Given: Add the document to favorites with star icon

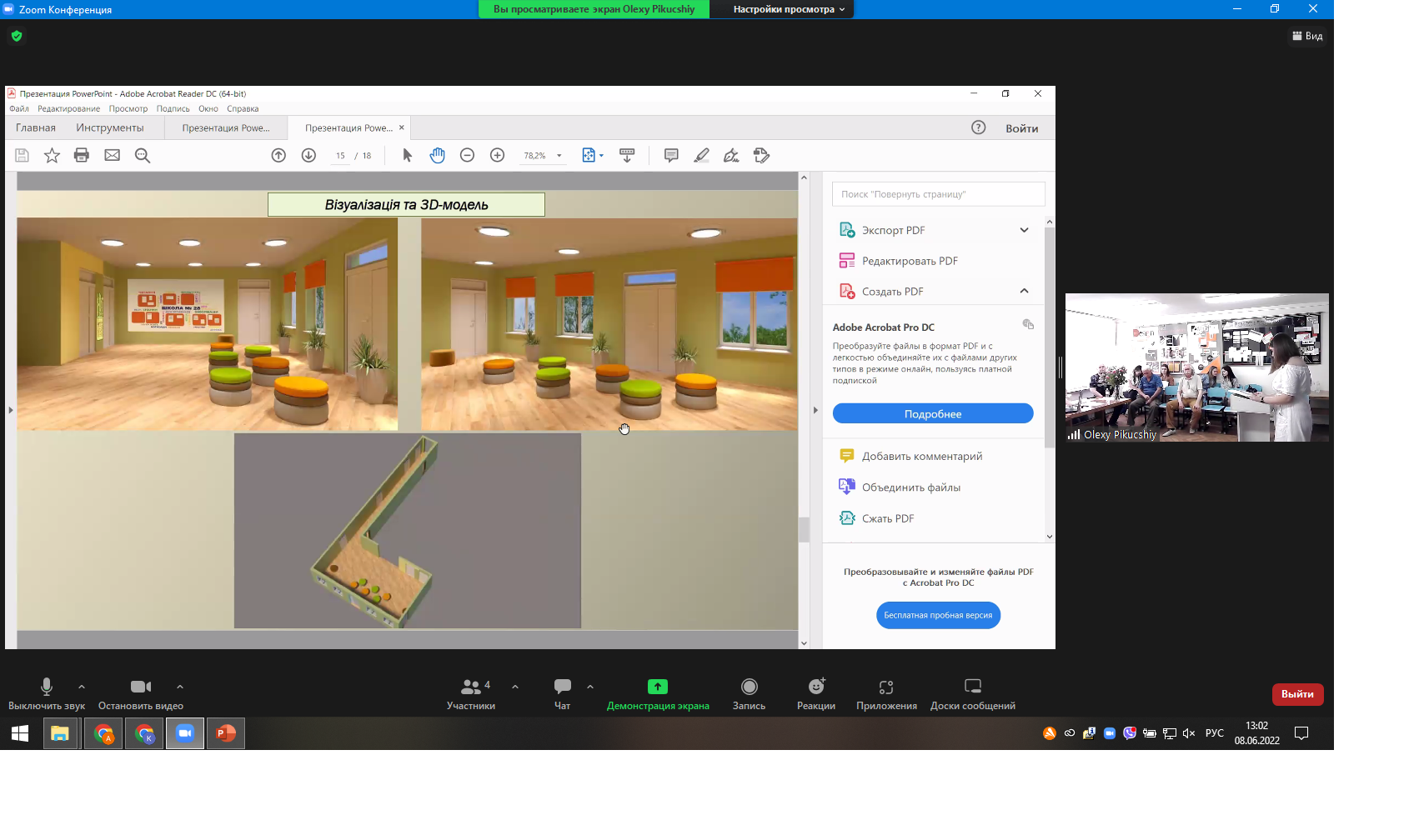Looking at the screenshot, I should (x=52, y=155).
